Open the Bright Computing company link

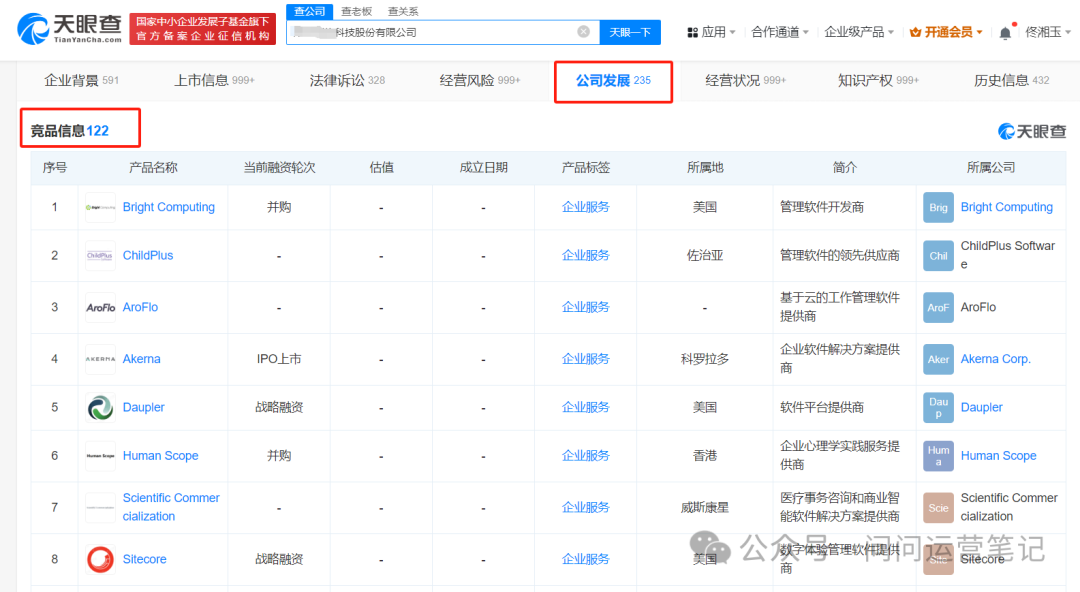[x=1007, y=207]
